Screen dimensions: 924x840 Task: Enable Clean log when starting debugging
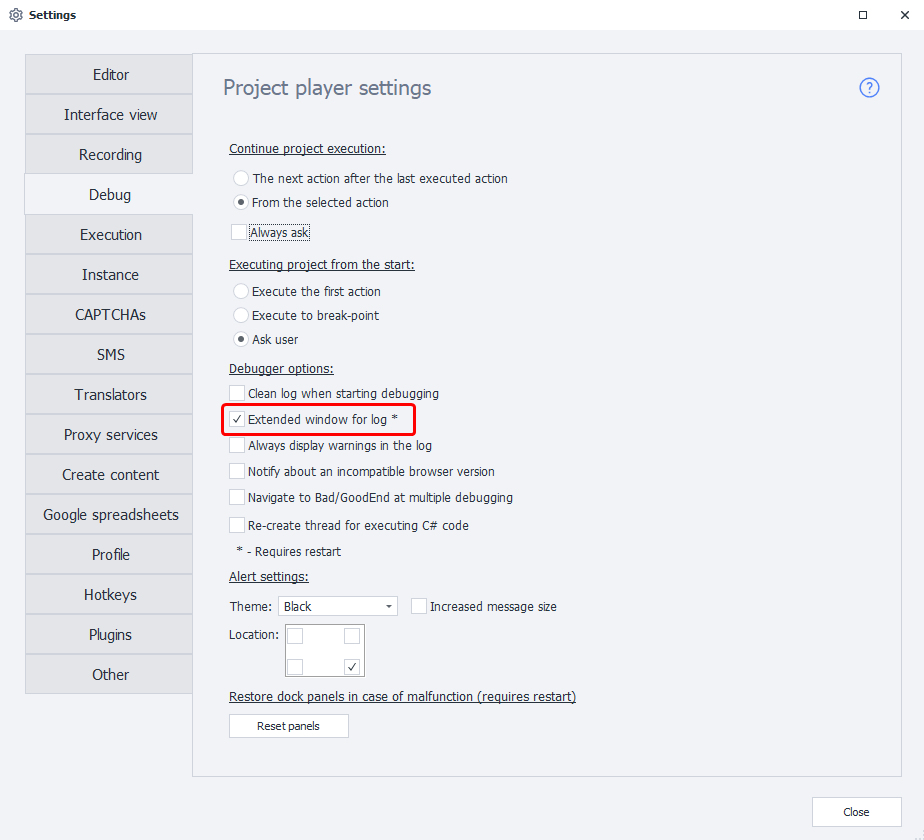click(237, 394)
